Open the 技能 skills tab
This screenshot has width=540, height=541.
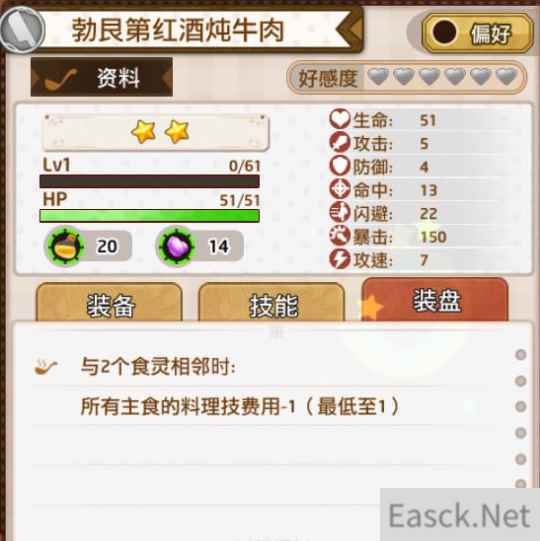coord(272,304)
